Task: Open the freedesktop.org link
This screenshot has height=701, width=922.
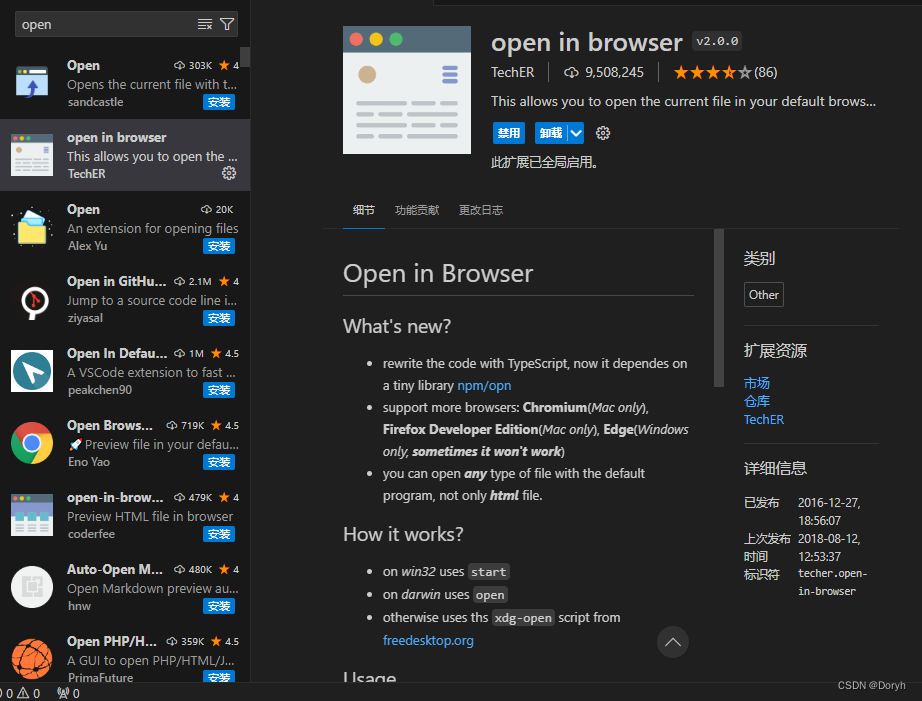Action: [x=428, y=640]
